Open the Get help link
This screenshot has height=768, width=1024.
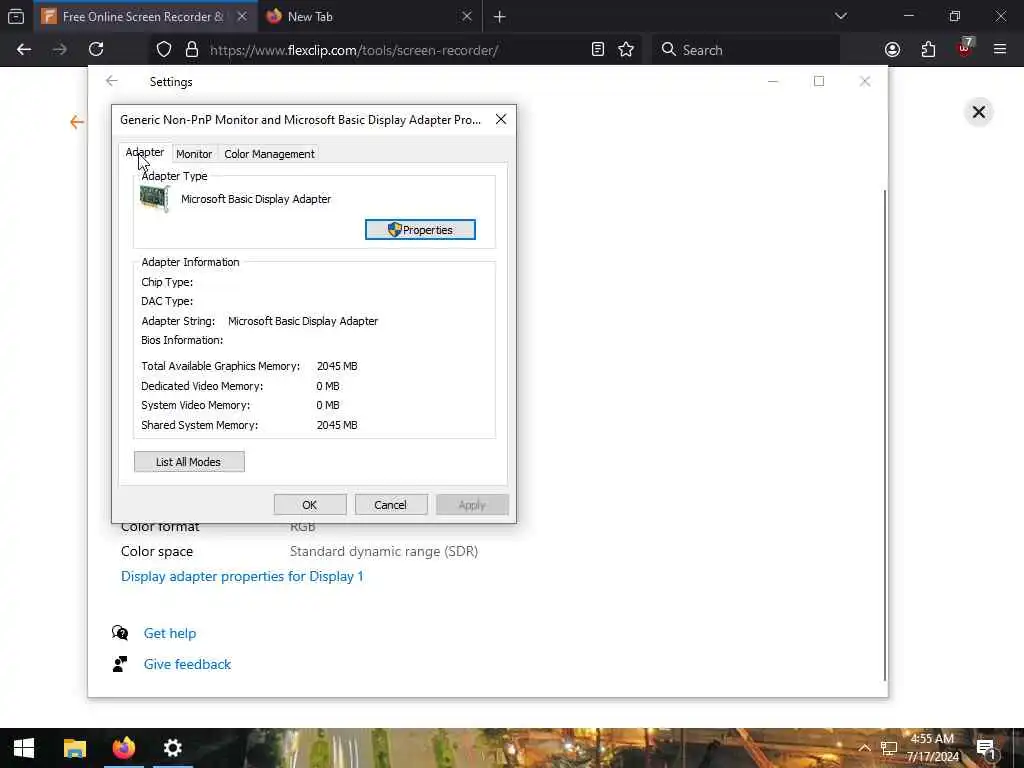(170, 633)
